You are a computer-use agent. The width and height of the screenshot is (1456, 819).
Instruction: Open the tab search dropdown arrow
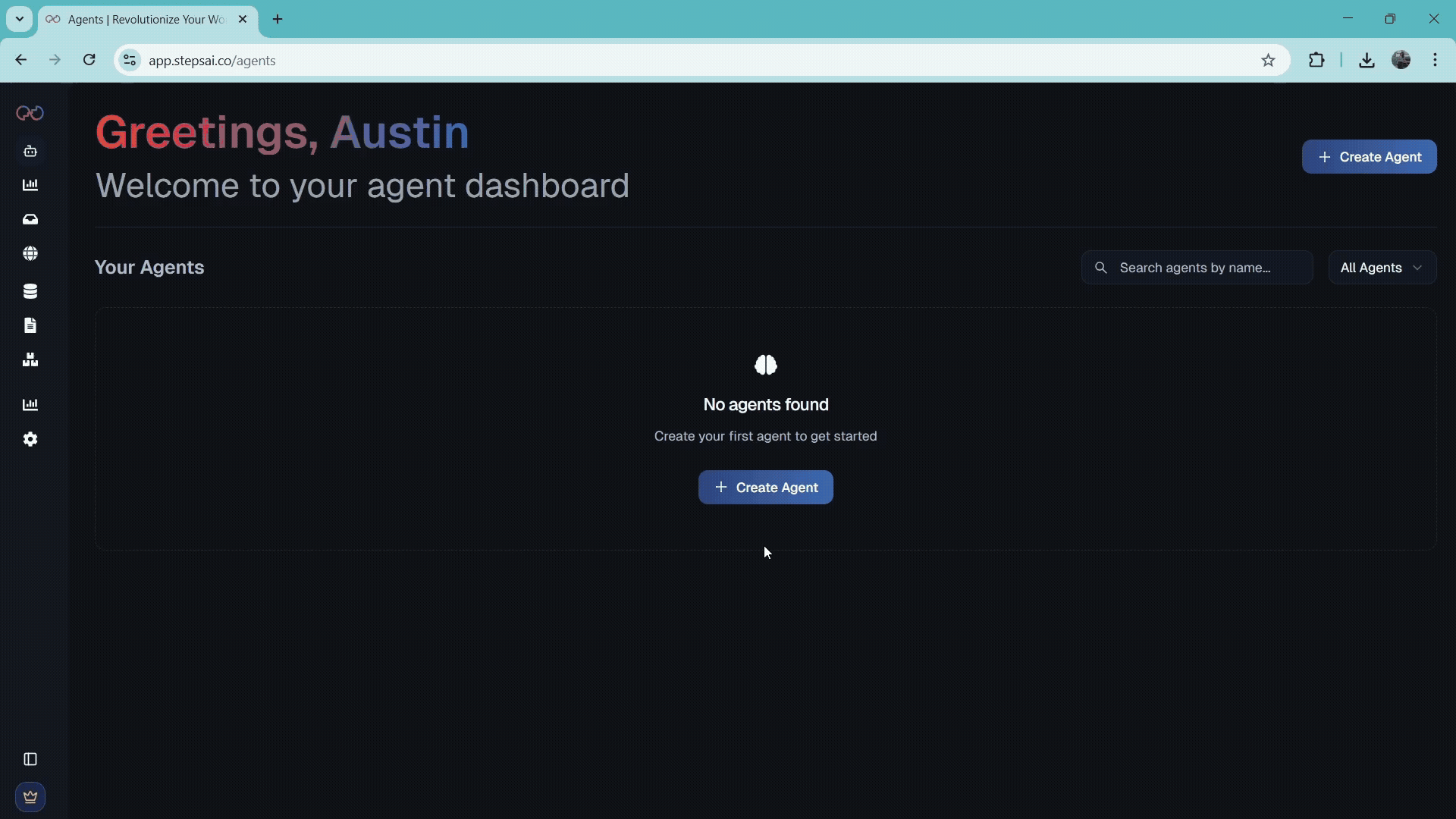pos(20,19)
